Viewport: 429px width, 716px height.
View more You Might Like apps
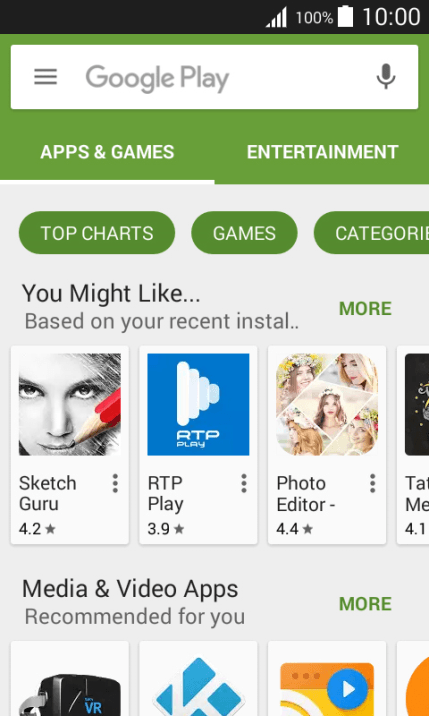point(365,309)
